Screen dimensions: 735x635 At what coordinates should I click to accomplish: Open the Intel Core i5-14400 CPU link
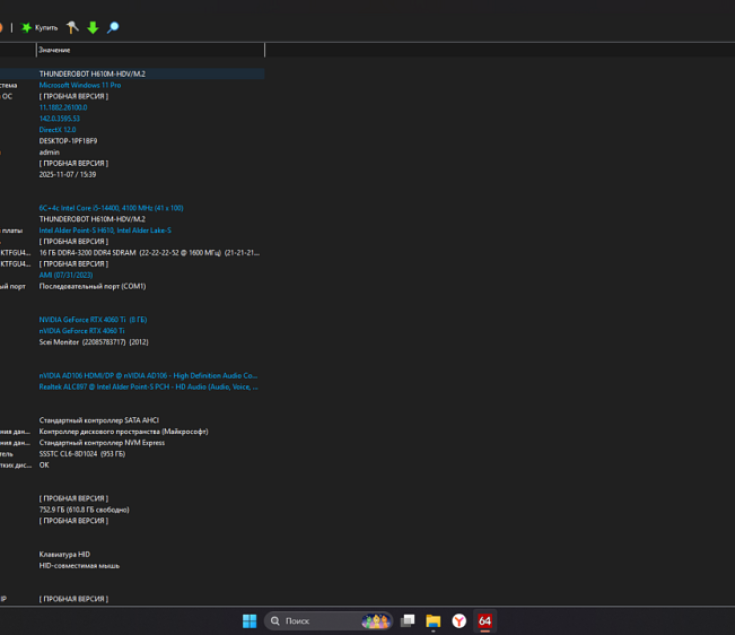[110, 208]
